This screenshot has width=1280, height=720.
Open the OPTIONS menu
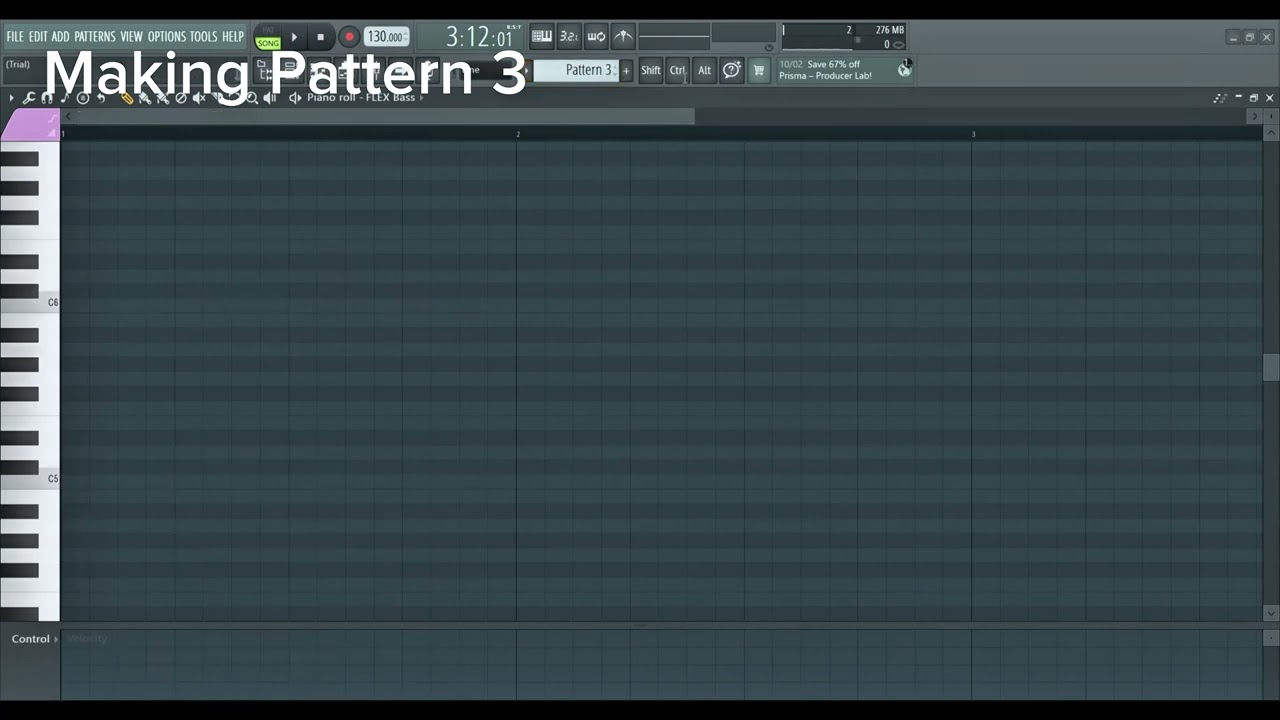[x=167, y=37]
